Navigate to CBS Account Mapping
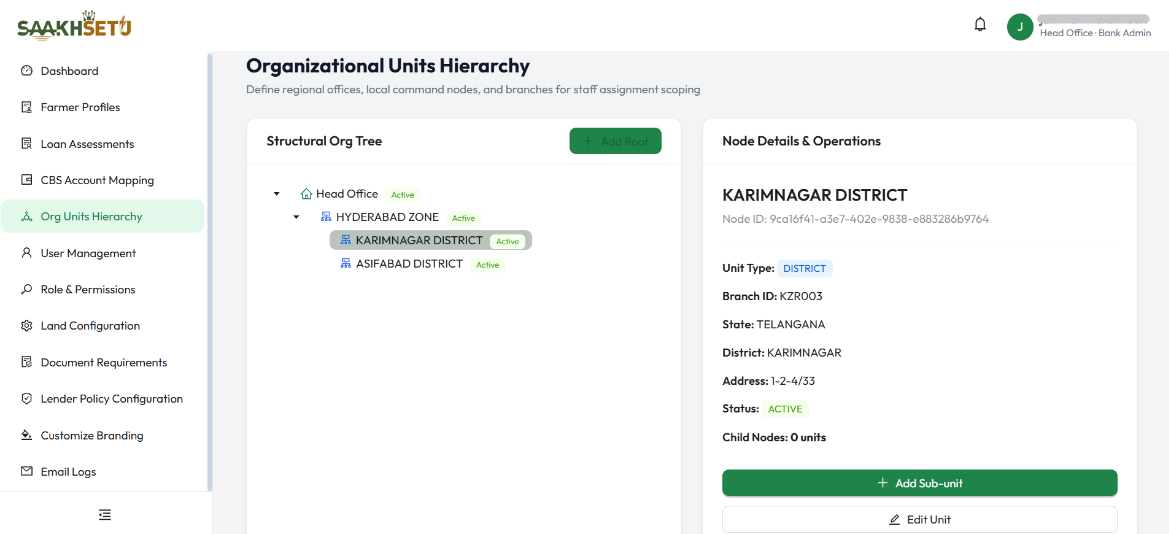Screen dimensions: 1169x534 tap(102, 180)
